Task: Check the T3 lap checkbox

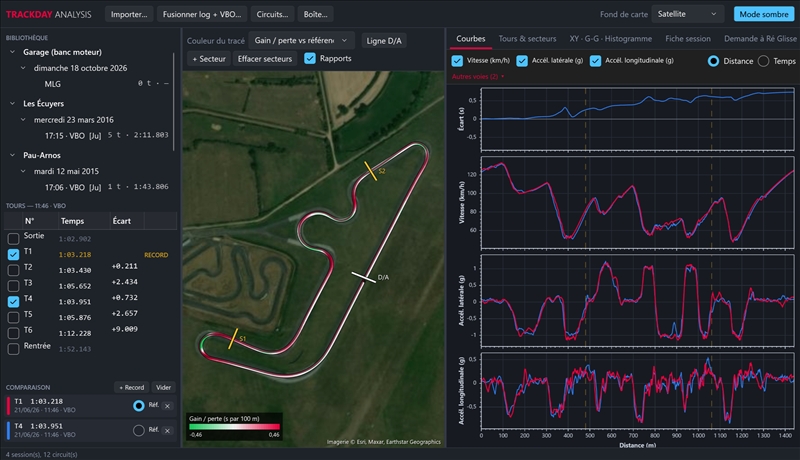Action: (x=13, y=286)
